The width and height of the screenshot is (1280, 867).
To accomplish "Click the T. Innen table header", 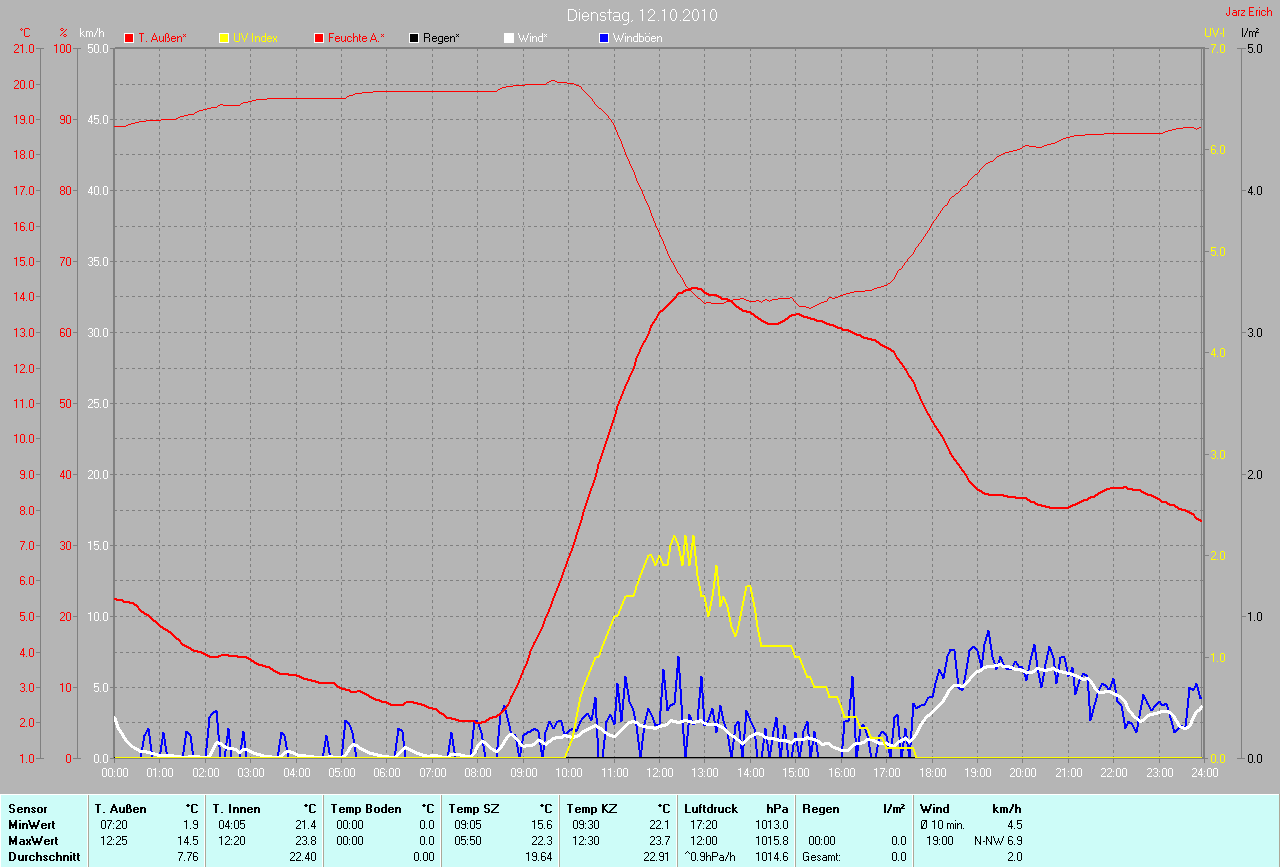I will pos(236,809).
